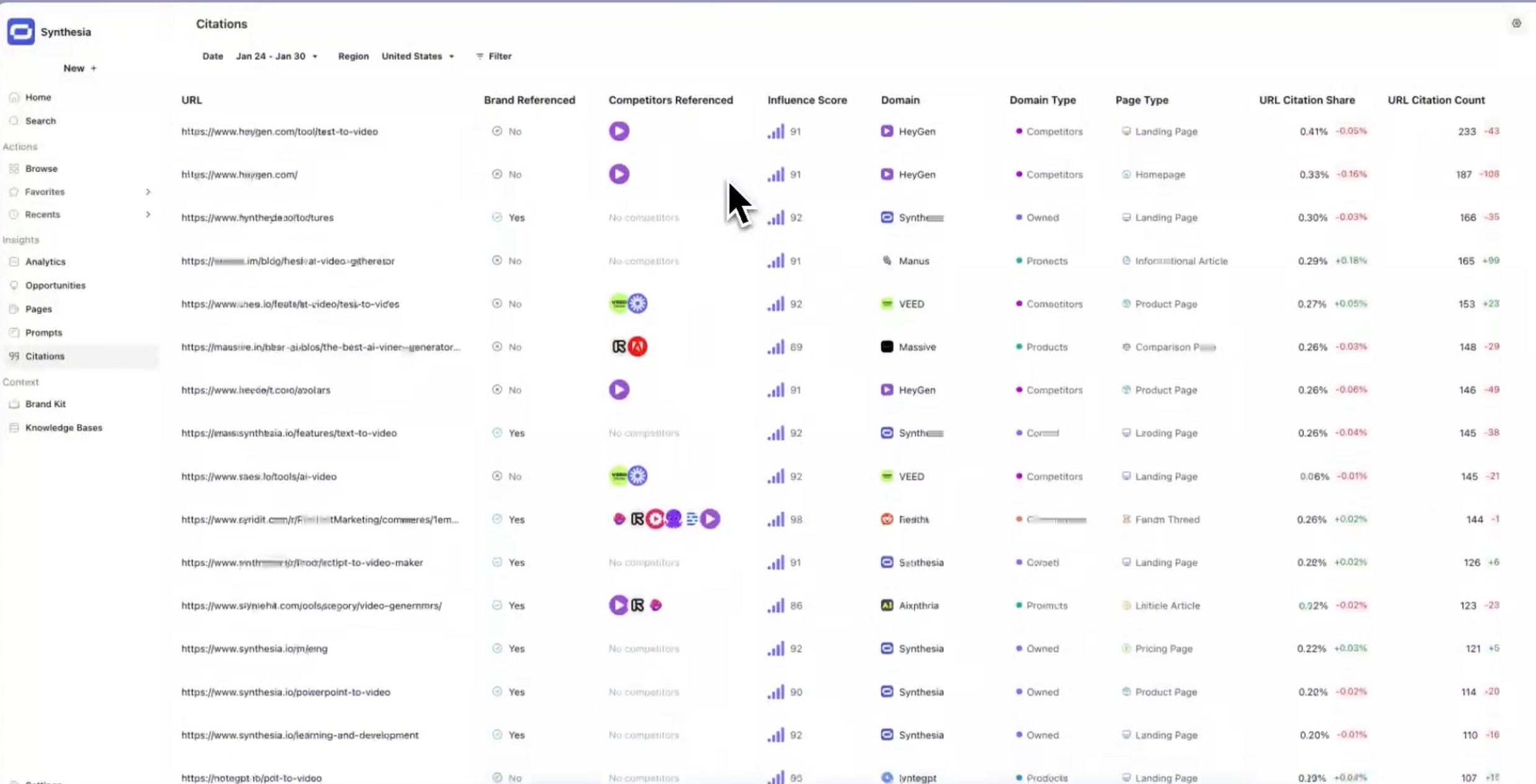Viewport: 1536px width, 784px height.
Task: Click HeyGen competitor icon in text-to-video row
Action: click(618, 131)
